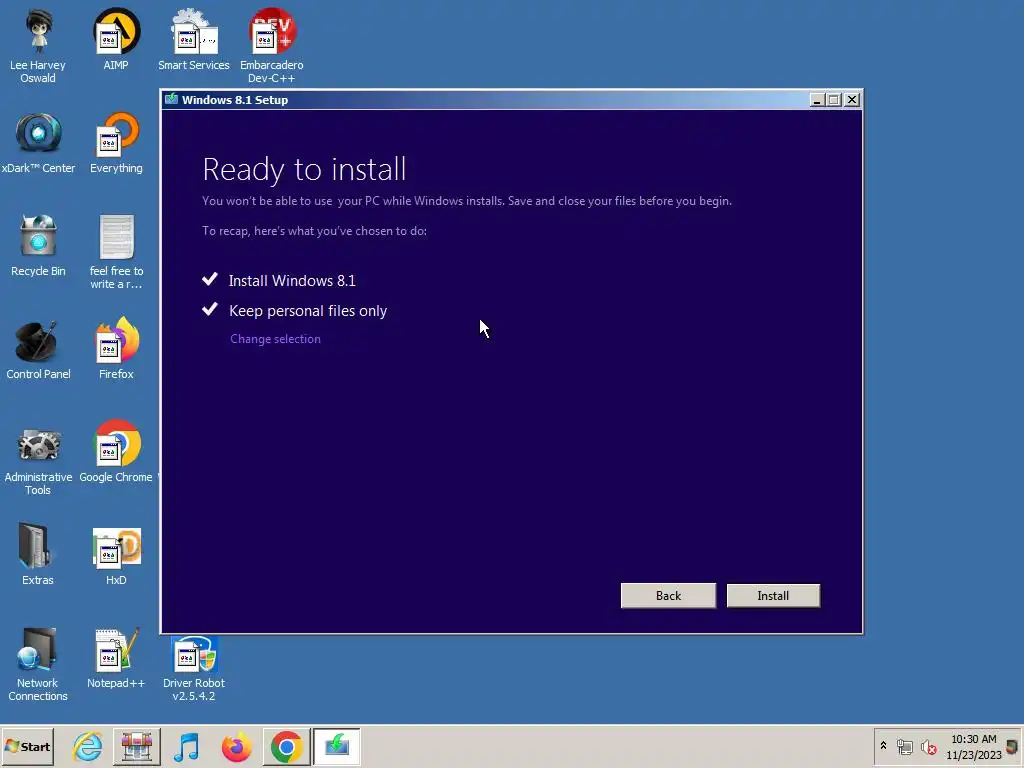The height and width of the screenshot is (768, 1024).
Task: Click the checkmark beside Keep personal files
Action: click(210, 309)
